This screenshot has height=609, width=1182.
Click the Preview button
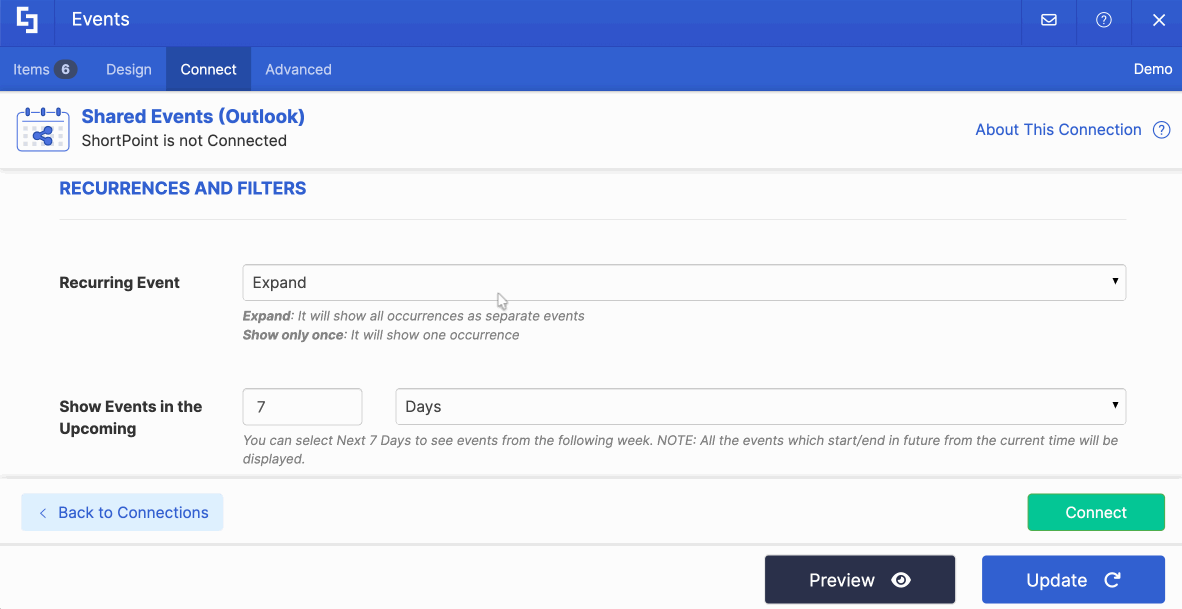(859, 579)
